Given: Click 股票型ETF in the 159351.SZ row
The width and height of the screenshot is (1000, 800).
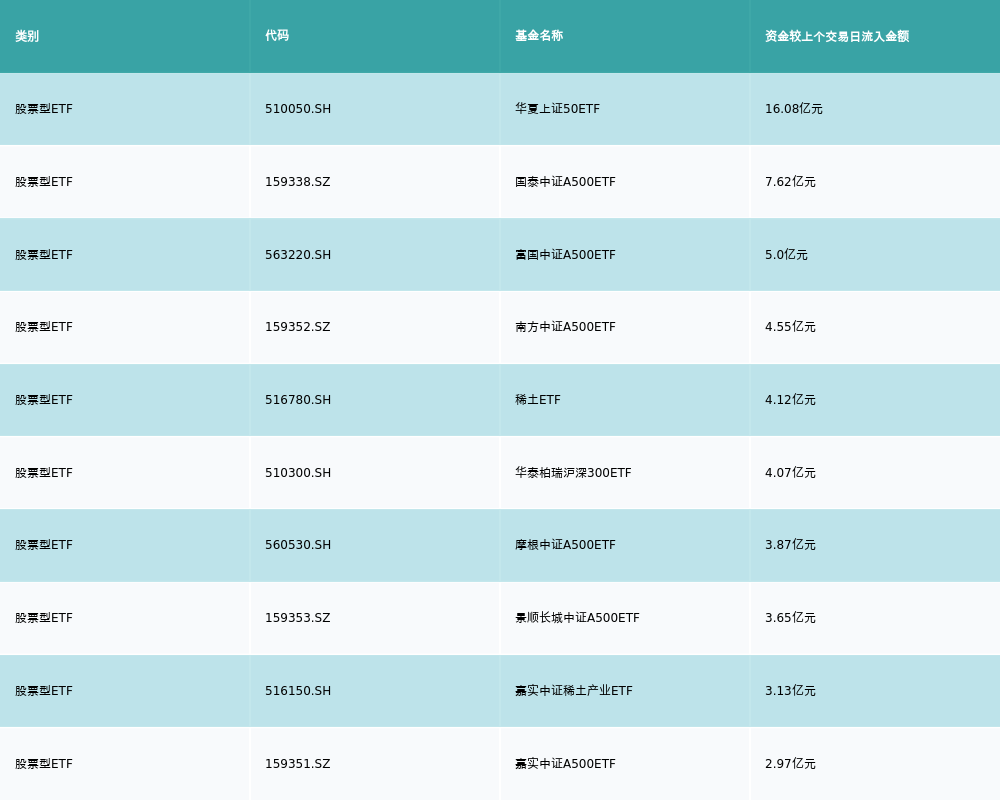Looking at the screenshot, I should click(x=44, y=764).
